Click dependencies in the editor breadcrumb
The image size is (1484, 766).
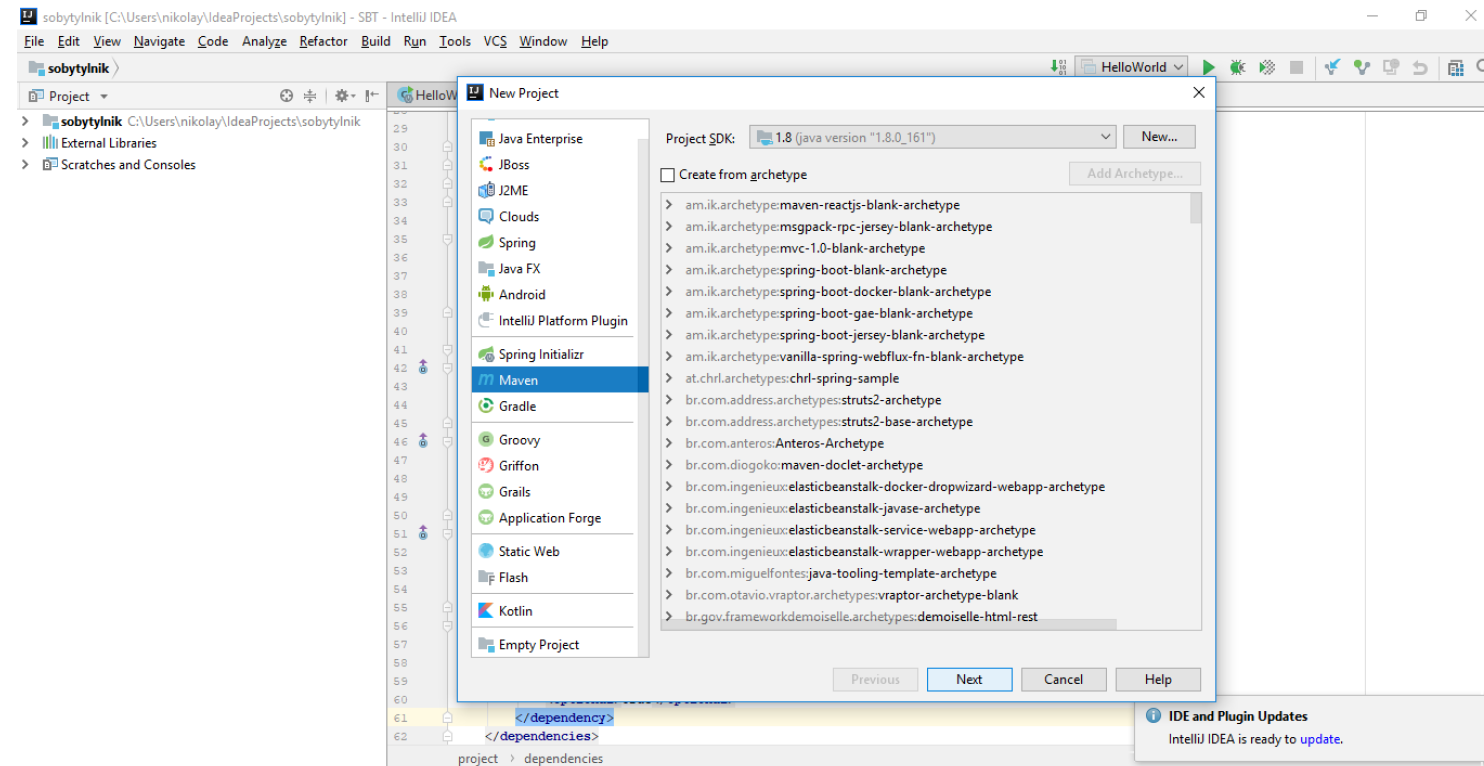point(563,758)
